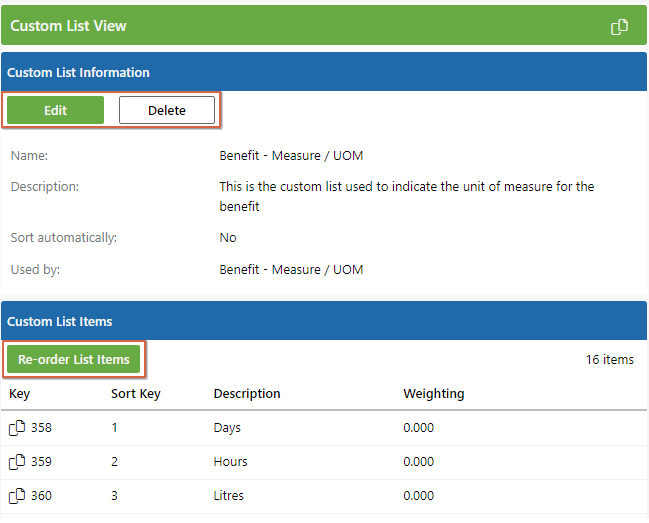Collapse the Custom List Information panel header
The height and width of the screenshot is (523, 649).
pos(78,73)
